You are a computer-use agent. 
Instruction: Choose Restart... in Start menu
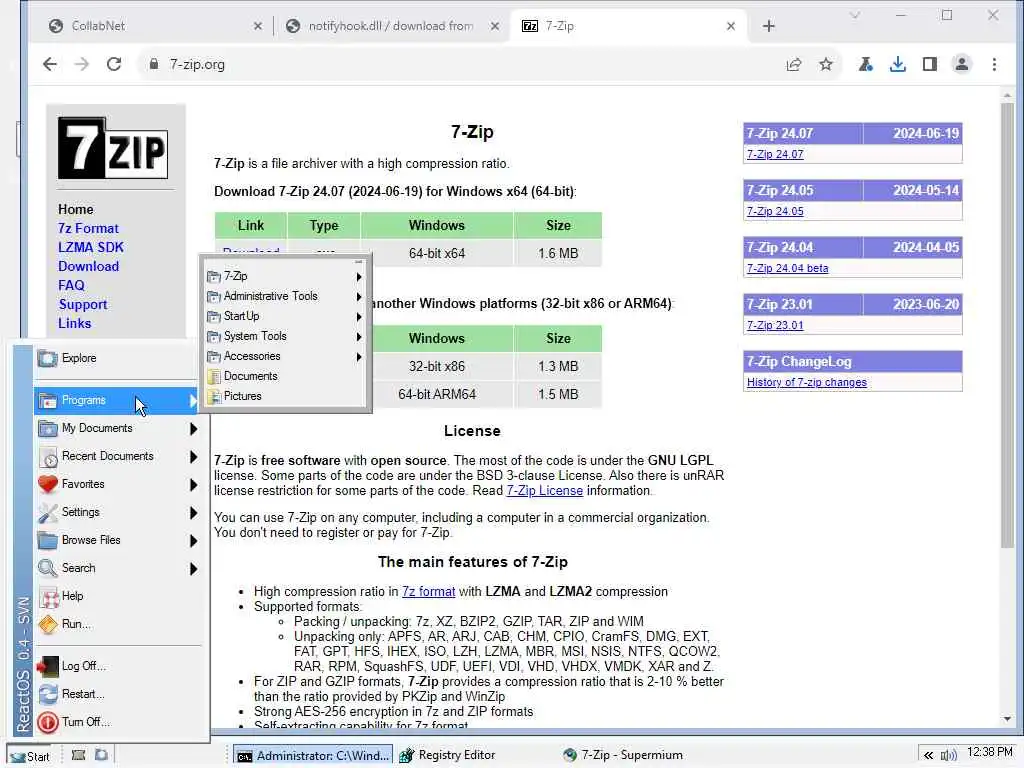pyautogui.click(x=118, y=694)
